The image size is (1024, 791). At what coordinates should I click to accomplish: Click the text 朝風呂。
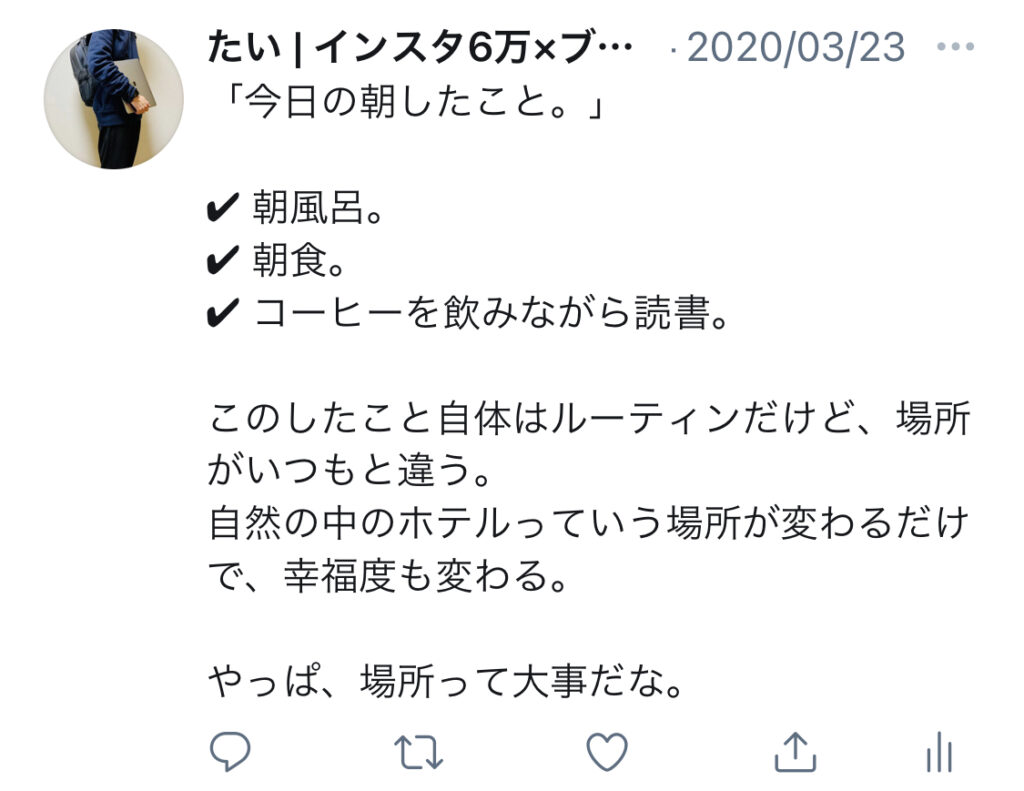(x=317, y=208)
